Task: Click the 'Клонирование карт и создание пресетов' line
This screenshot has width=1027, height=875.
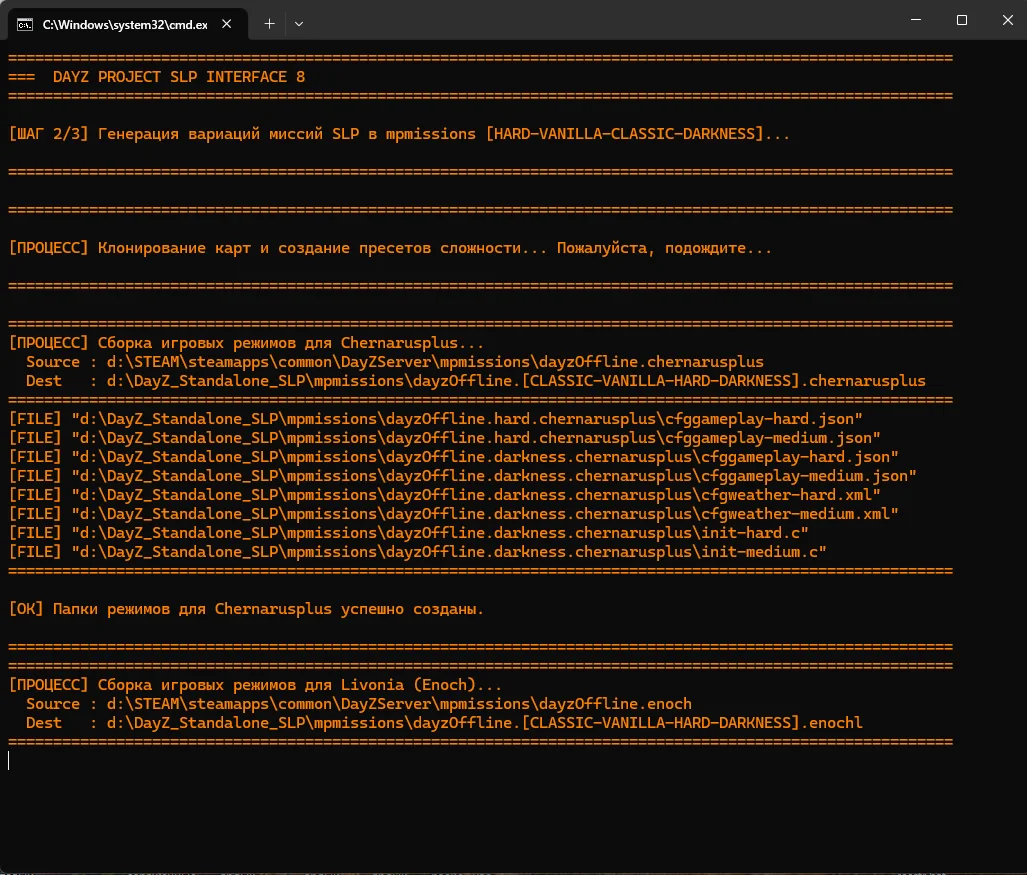Action: [x=390, y=248]
